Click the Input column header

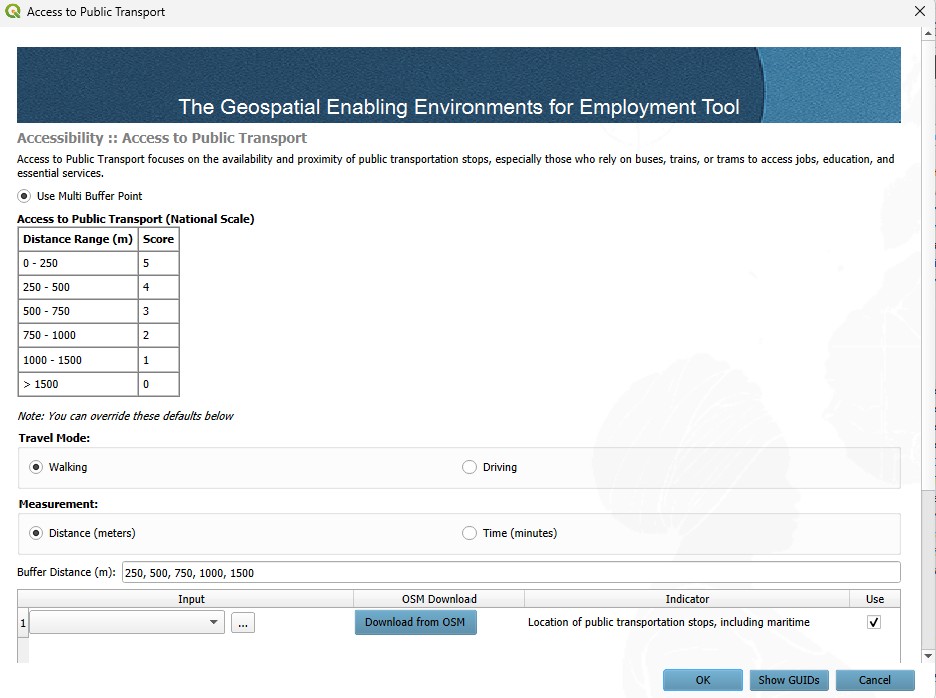click(191, 599)
